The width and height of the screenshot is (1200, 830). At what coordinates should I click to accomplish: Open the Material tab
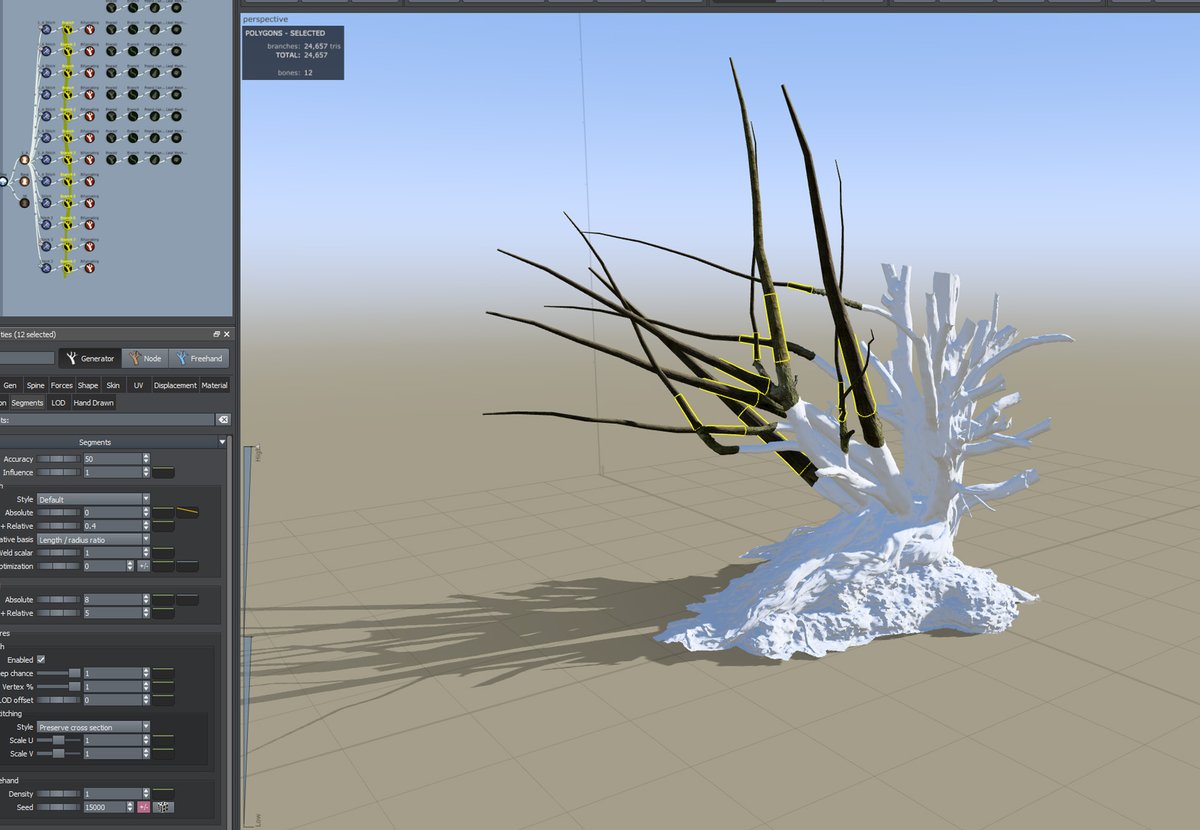tap(214, 385)
